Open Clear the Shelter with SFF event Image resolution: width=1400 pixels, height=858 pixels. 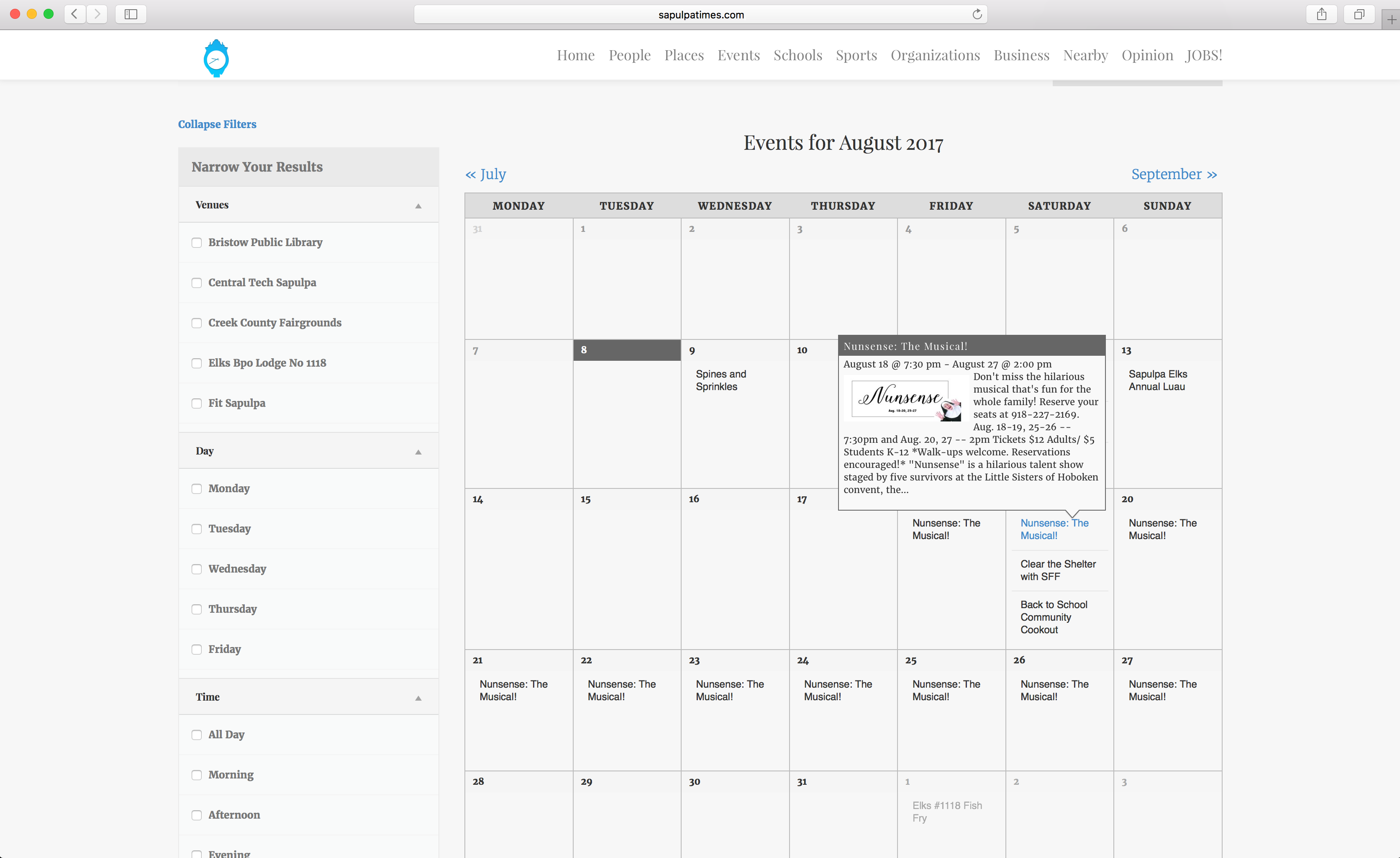point(1058,570)
